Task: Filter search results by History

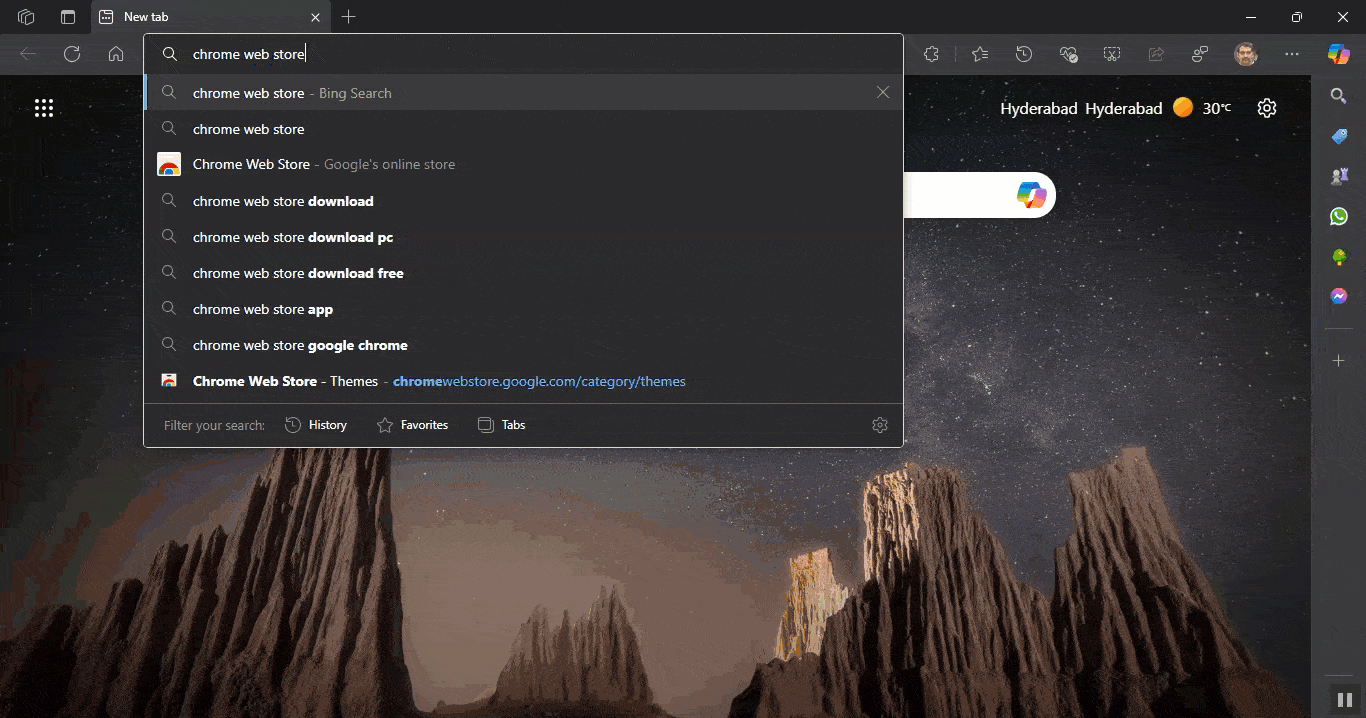Action: coord(316,424)
